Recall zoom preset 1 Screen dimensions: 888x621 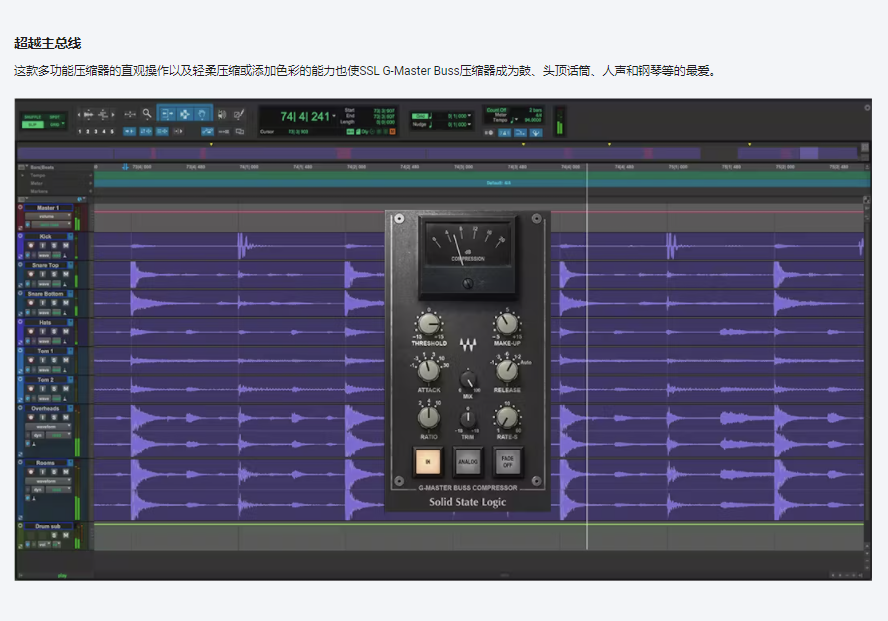(x=80, y=131)
